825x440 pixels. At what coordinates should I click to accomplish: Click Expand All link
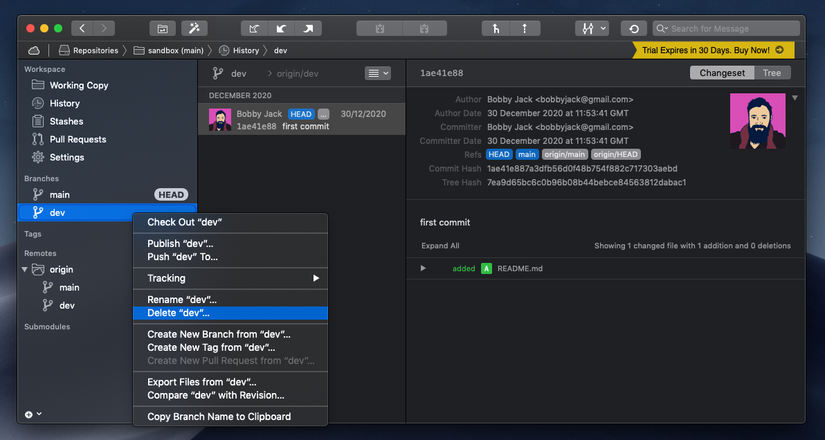[x=440, y=245]
